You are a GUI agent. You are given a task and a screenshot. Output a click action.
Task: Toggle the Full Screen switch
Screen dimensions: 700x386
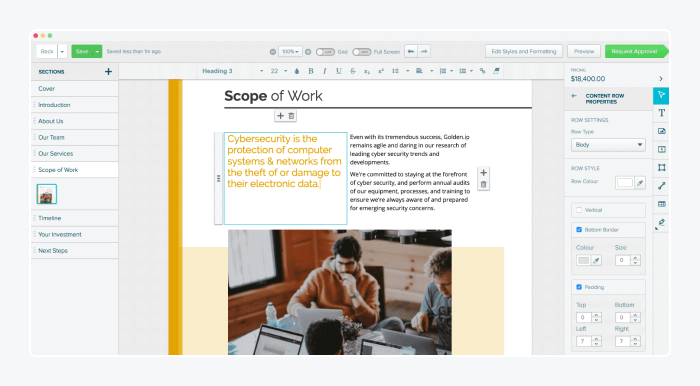click(362, 52)
